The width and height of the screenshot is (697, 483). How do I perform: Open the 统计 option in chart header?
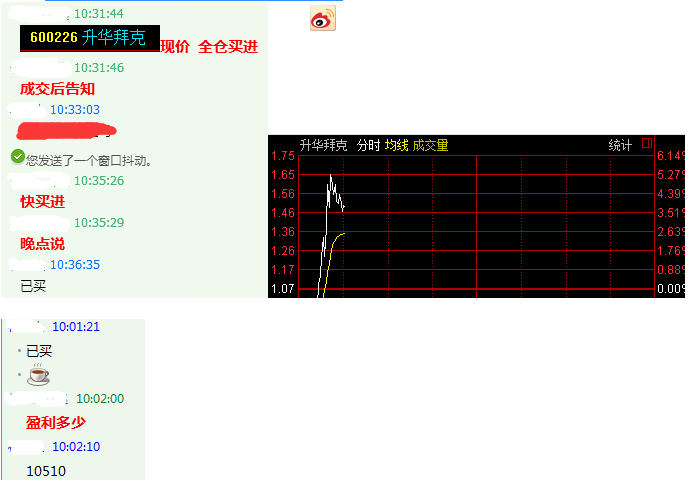coord(620,145)
